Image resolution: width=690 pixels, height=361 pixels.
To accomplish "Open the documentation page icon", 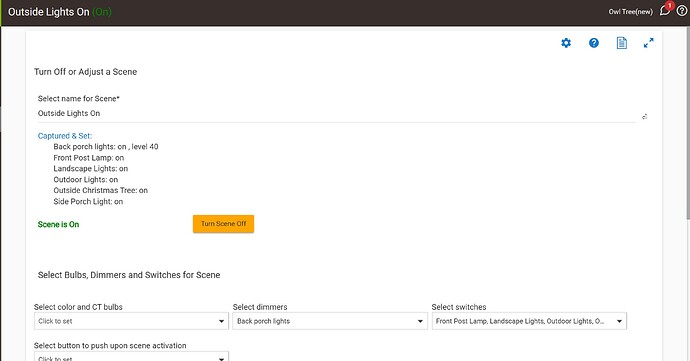I will pos(621,43).
